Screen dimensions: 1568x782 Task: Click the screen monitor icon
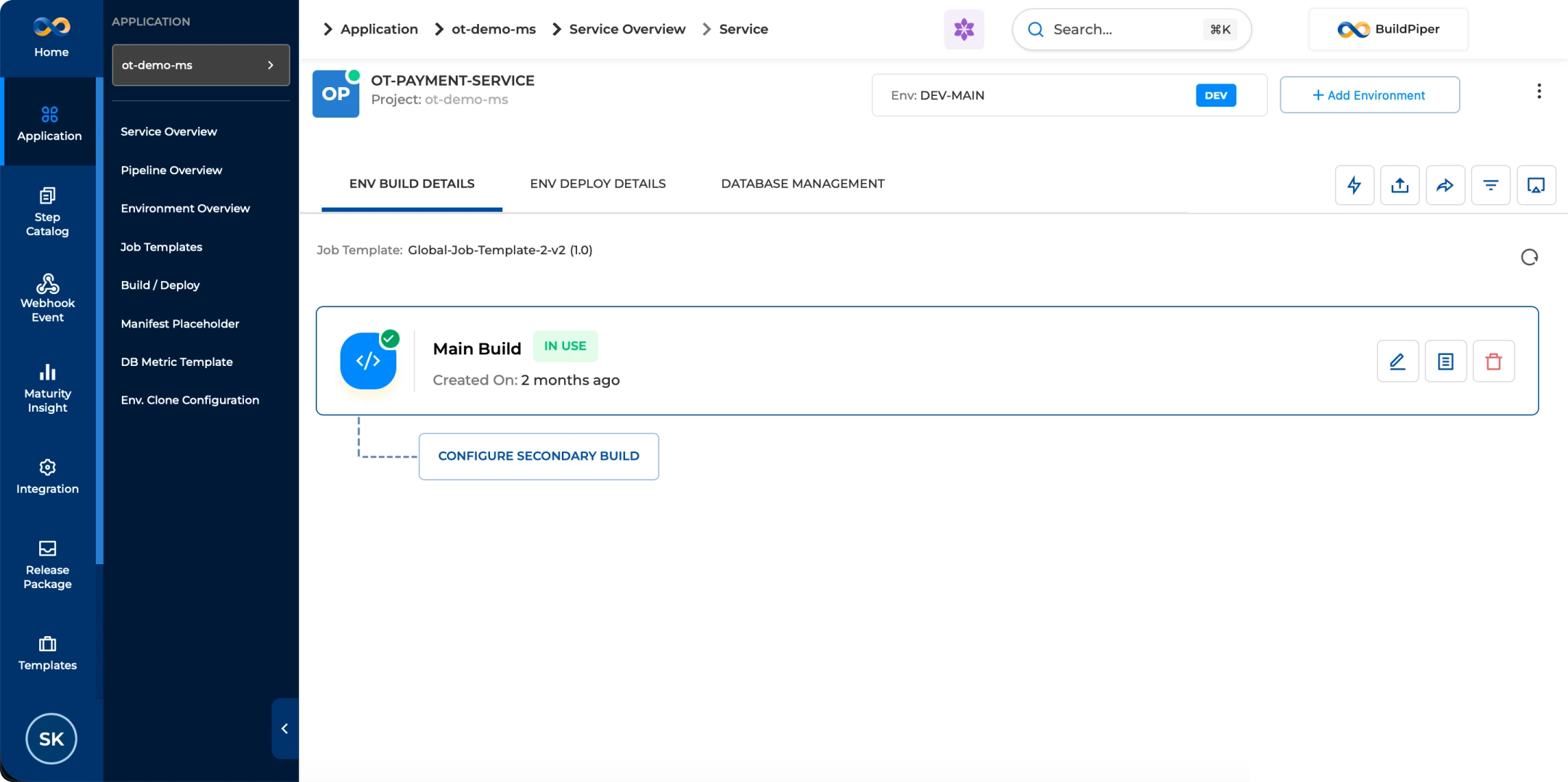[x=1536, y=185]
